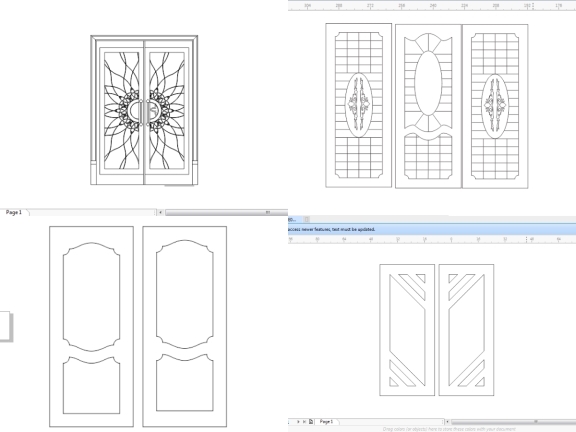Select the right arched panel door

tap(185, 326)
